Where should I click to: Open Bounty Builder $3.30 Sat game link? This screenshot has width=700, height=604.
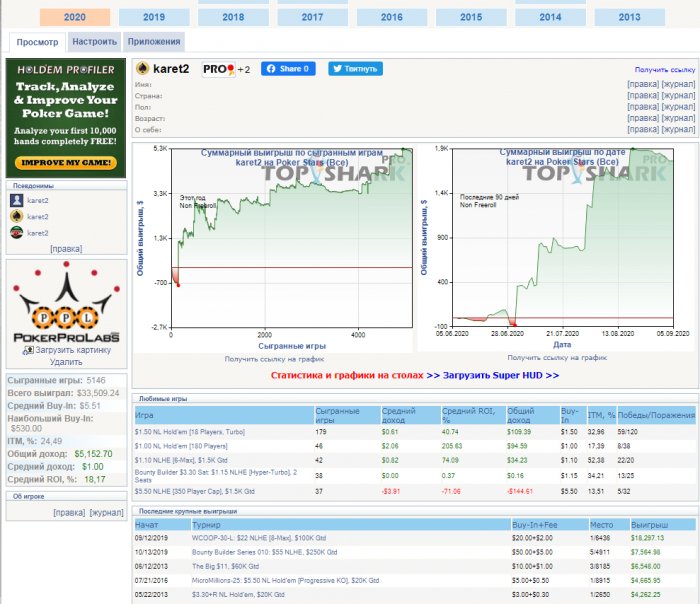216,476
